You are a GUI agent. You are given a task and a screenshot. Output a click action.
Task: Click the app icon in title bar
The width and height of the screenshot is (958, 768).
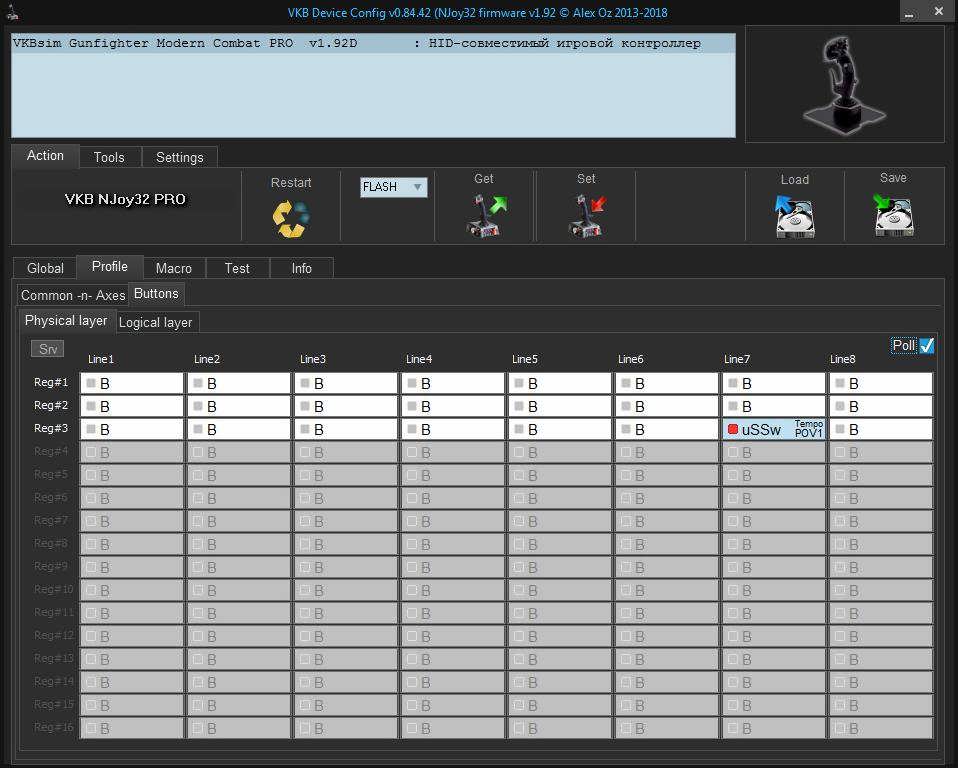[12, 12]
